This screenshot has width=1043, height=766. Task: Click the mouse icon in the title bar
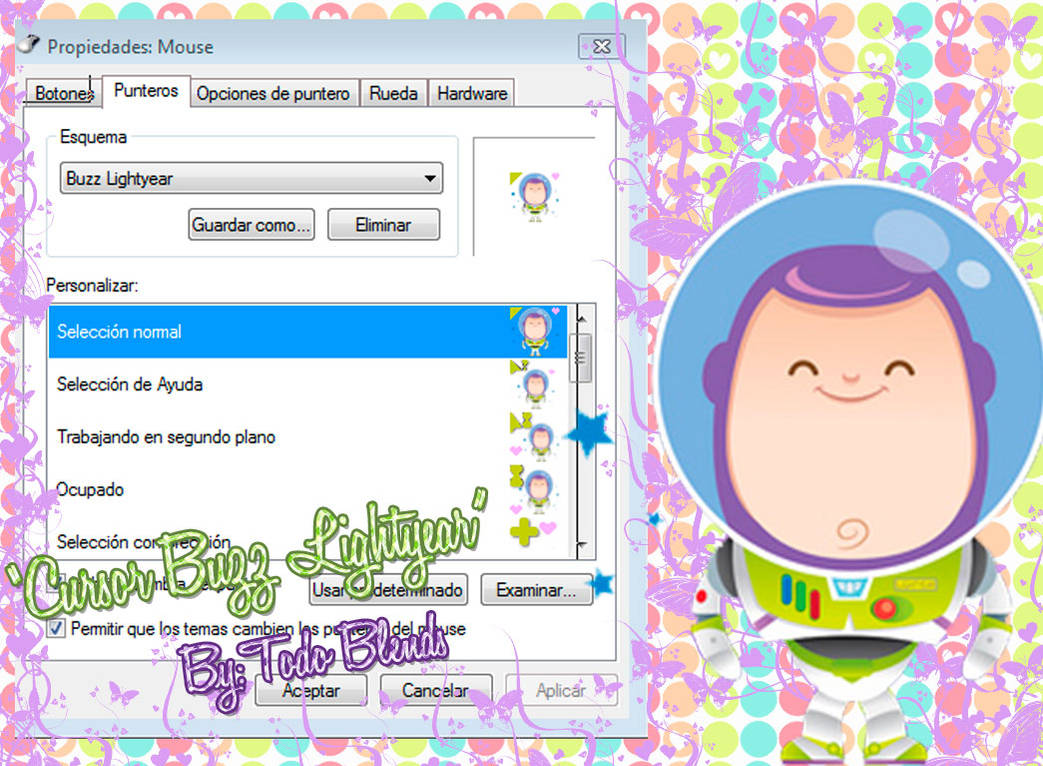[x=27, y=44]
